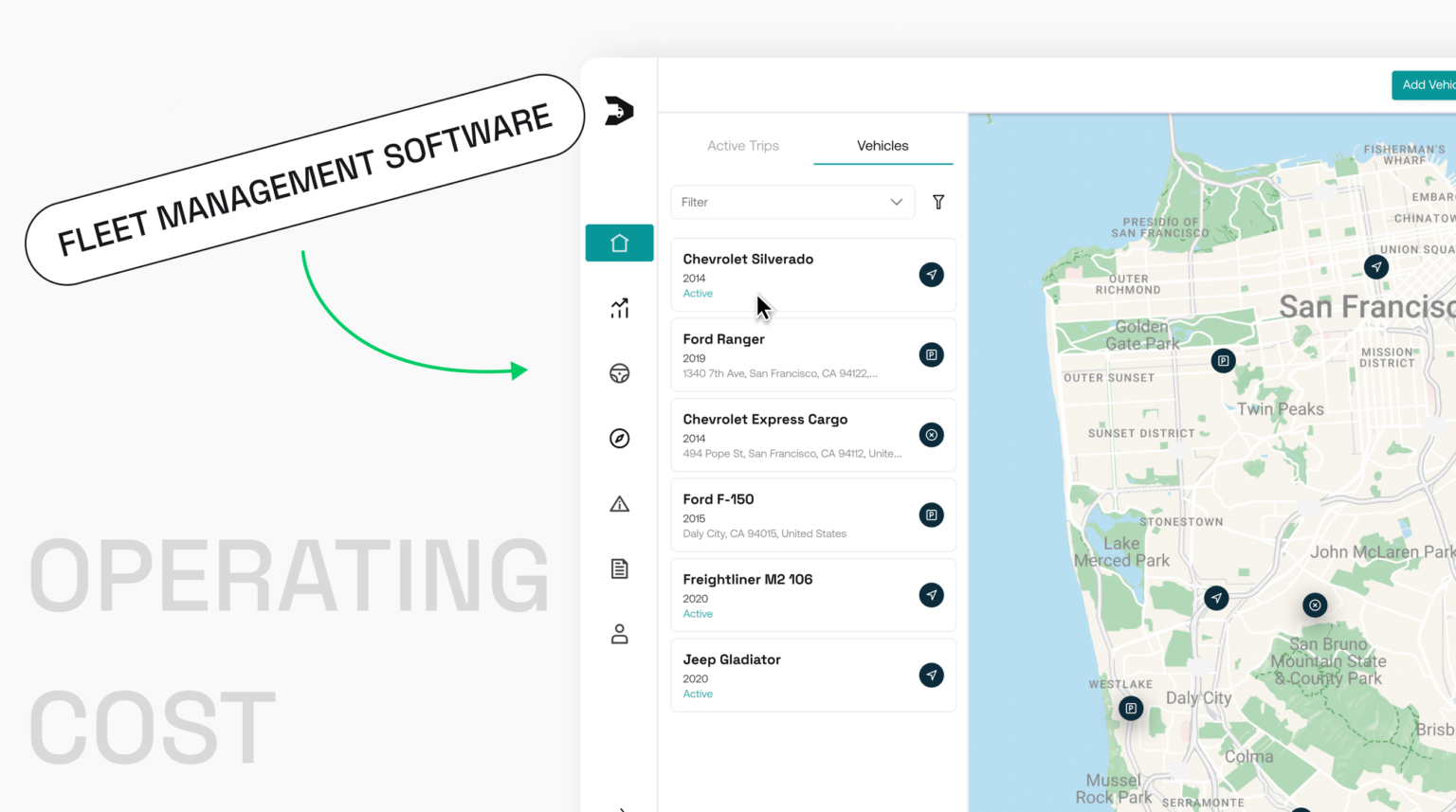Screen dimensions: 1456x812
Task: Click the "SUNSET DISTRICT" label on the map
Action: [1141, 434]
